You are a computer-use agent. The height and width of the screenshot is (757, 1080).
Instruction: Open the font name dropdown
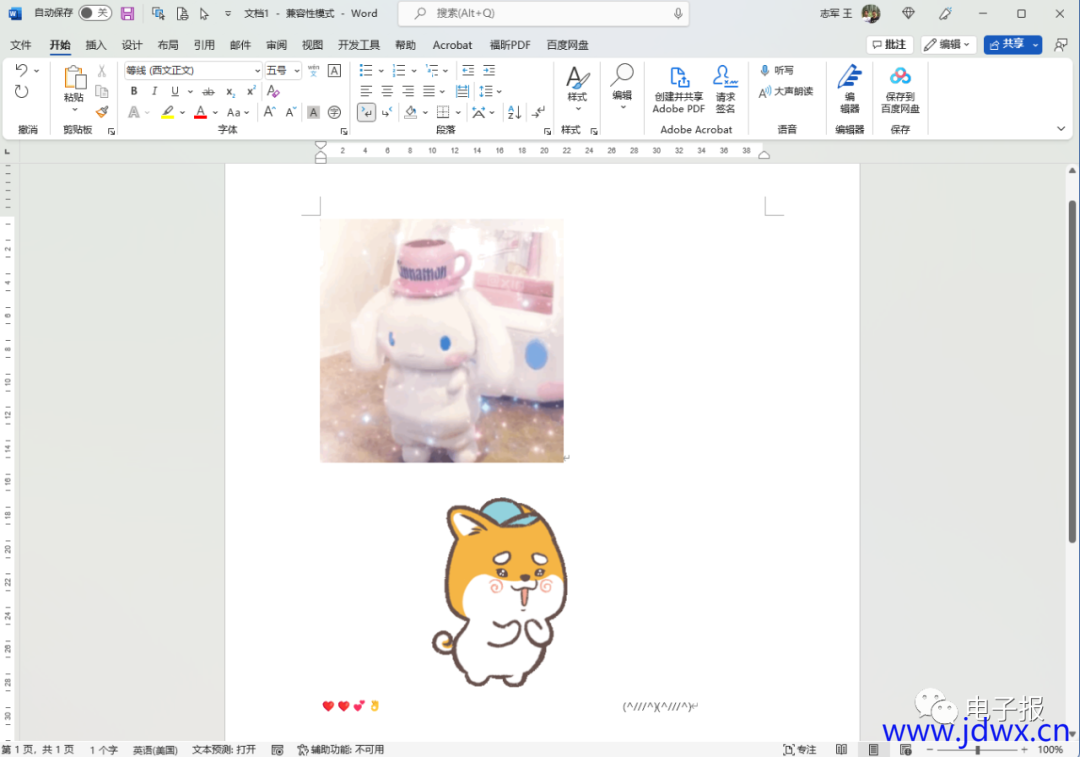pyautogui.click(x=257, y=70)
